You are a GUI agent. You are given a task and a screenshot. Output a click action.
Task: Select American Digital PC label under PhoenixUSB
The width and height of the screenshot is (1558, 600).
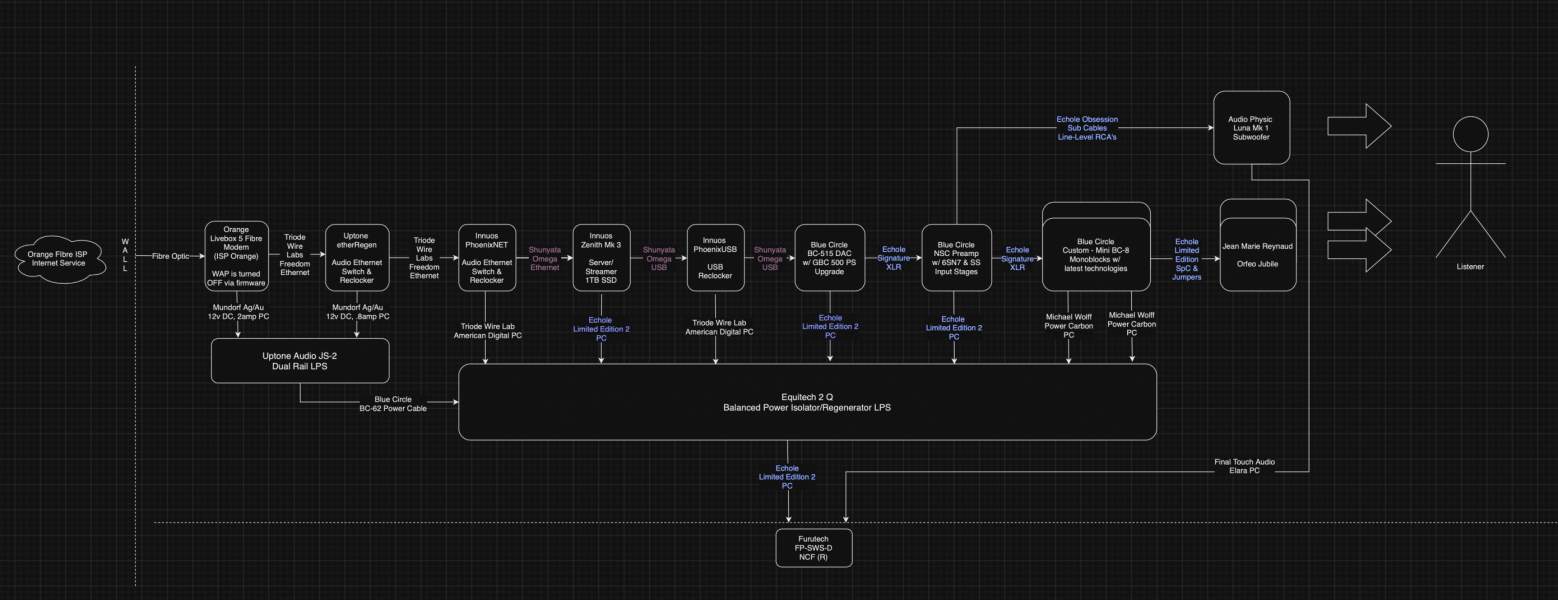[718, 331]
